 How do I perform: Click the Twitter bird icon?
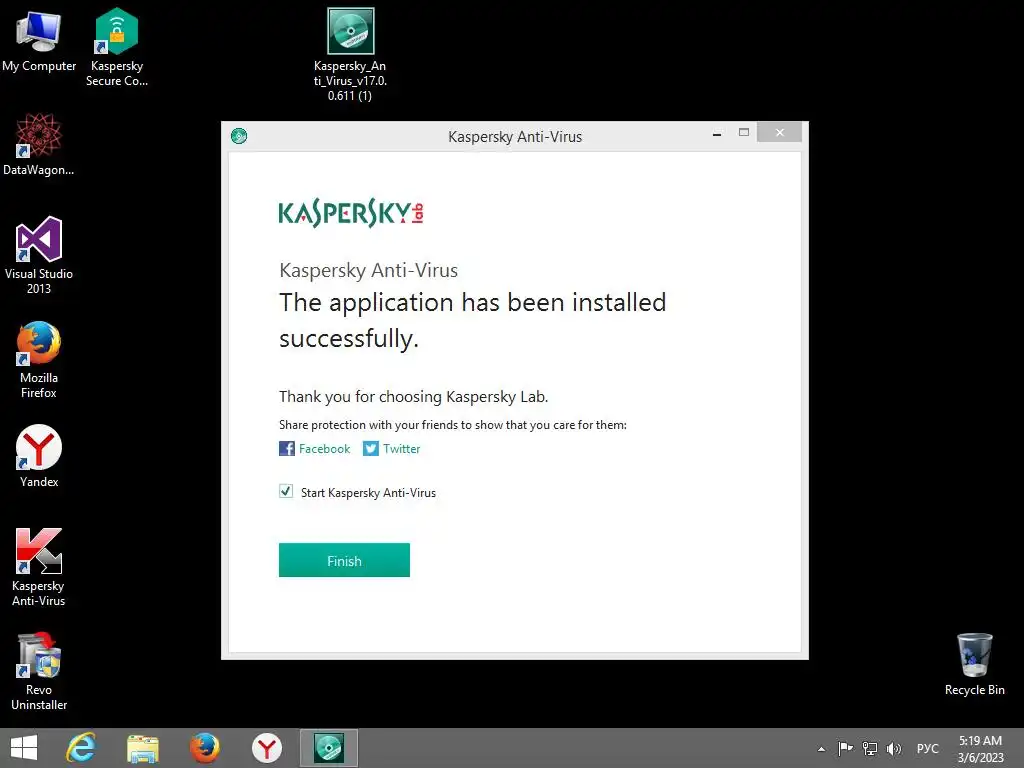point(370,449)
